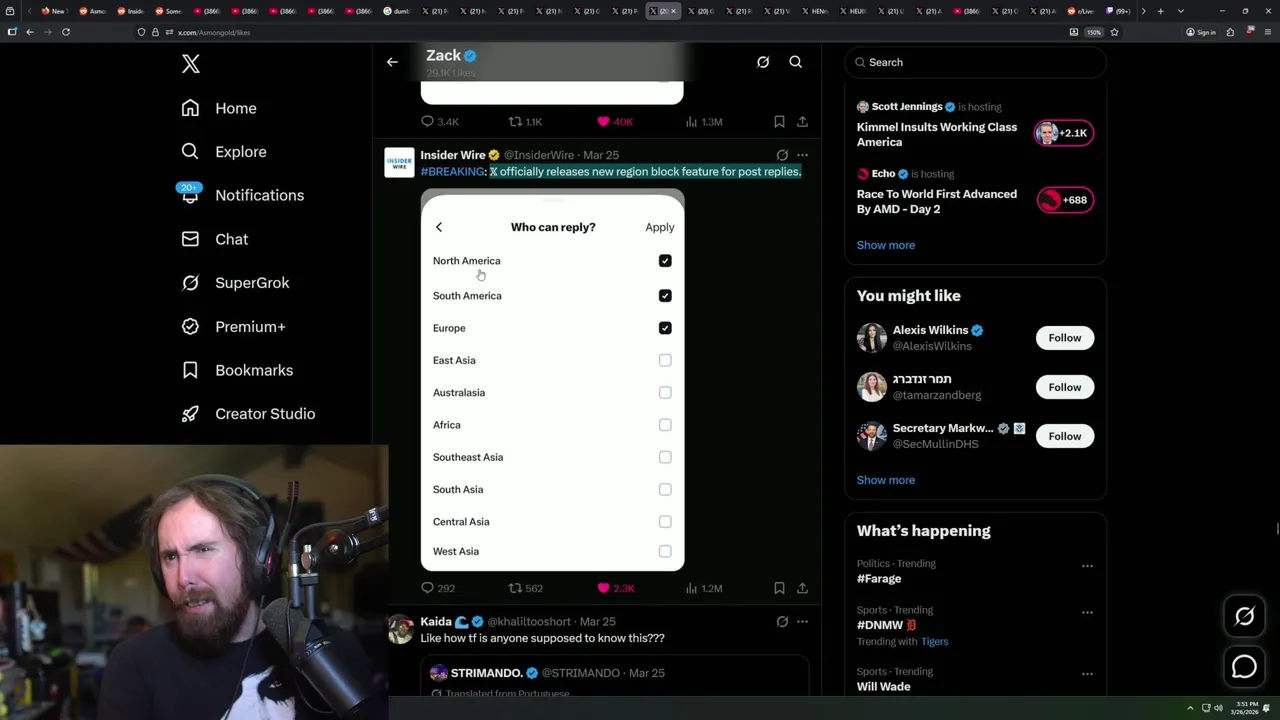The image size is (1280, 720).
Task: Check the Australasia checkbox
Action: (665, 392)
